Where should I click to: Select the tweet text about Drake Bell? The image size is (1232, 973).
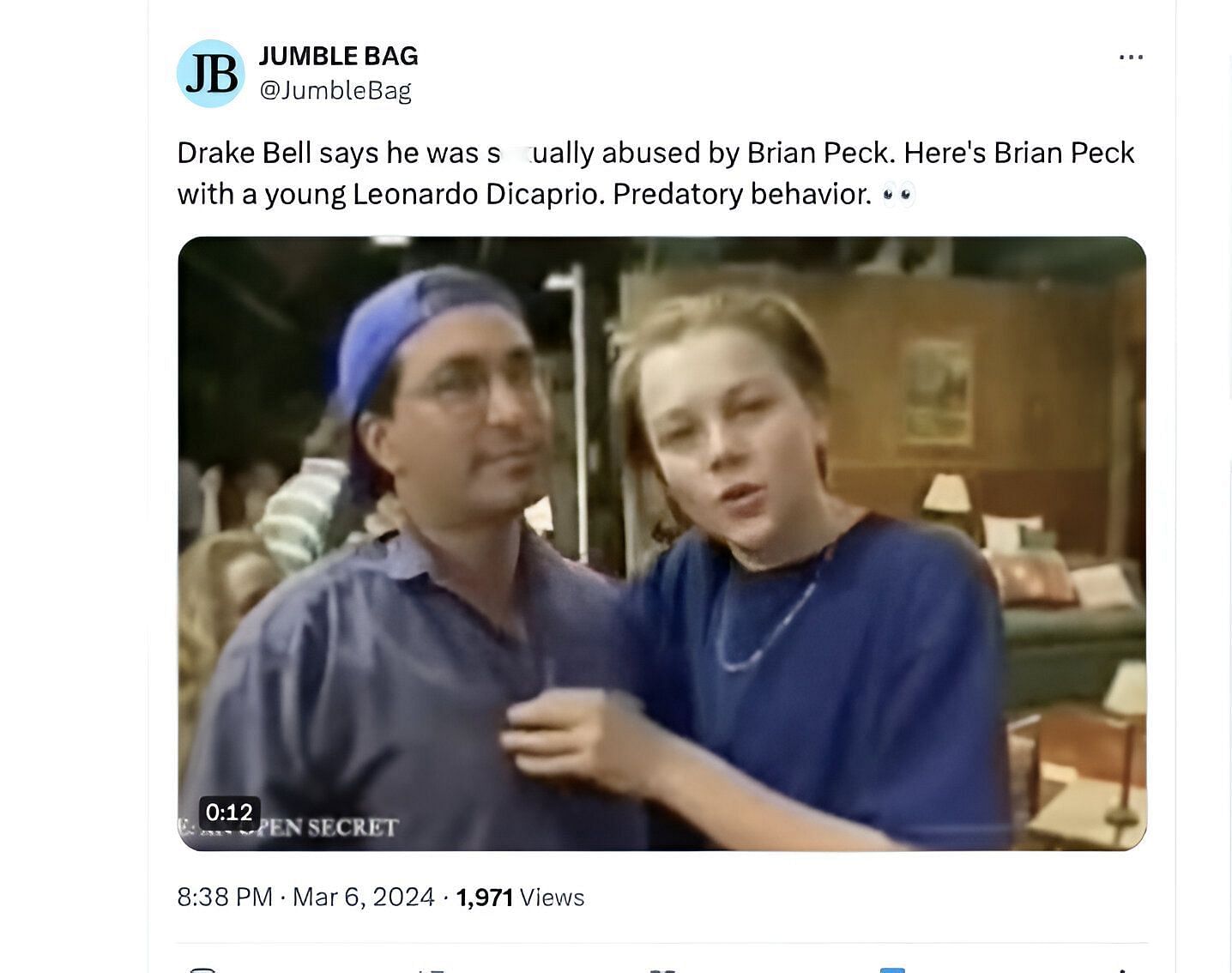pos(655,173)
